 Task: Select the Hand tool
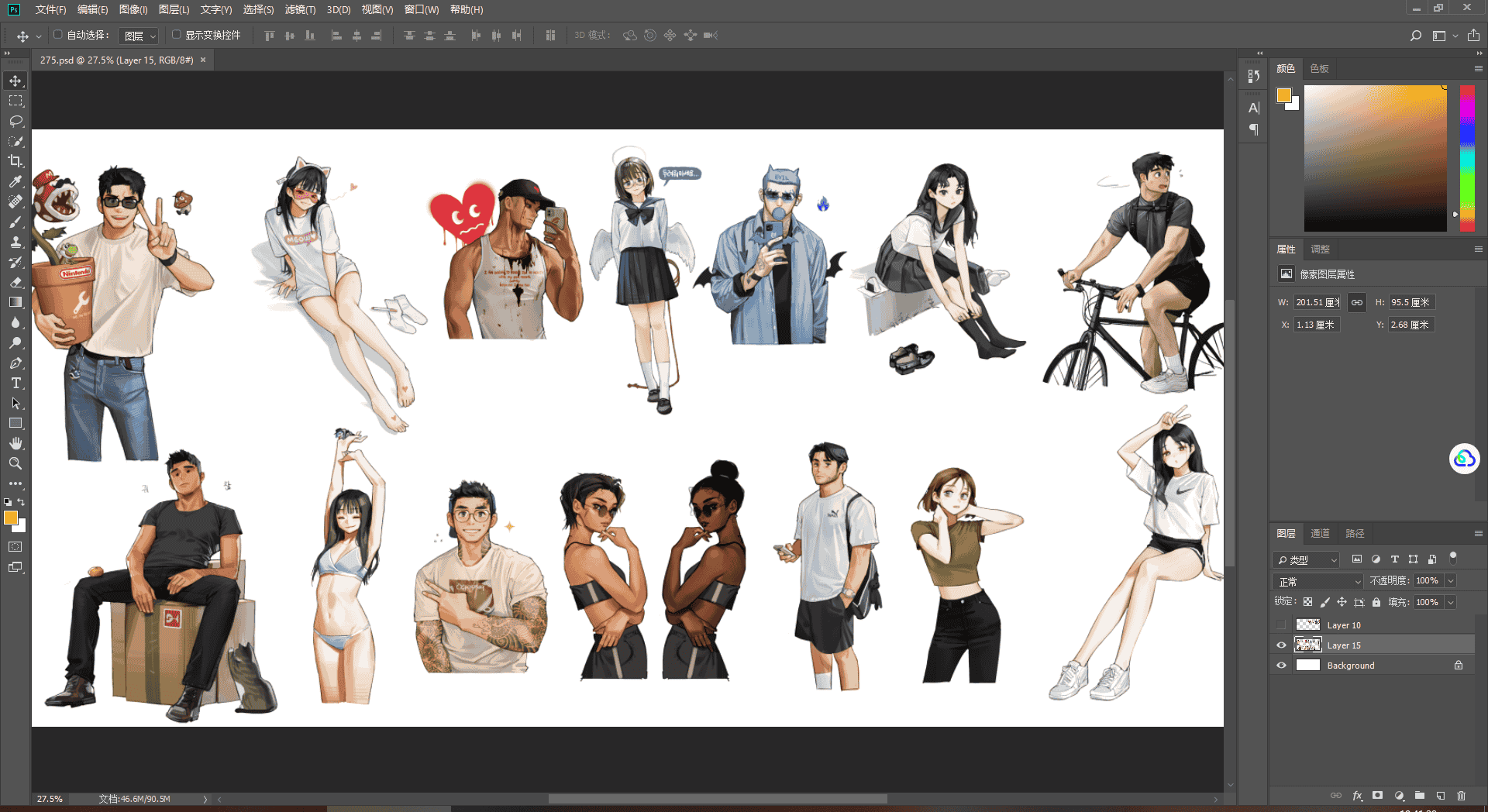pos(15,443)
